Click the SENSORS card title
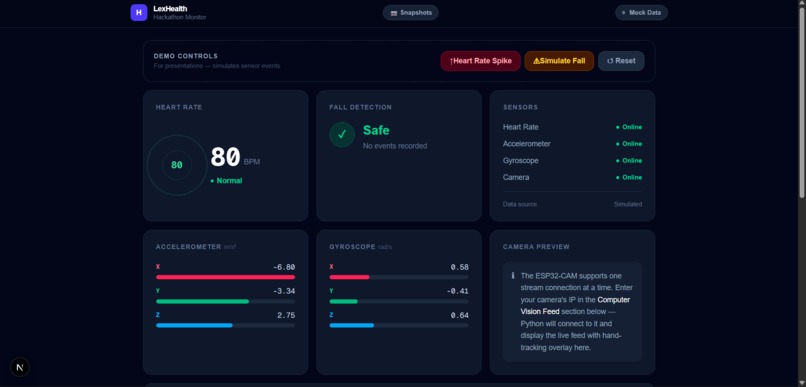806x387 pixels. click(x=520, y=107)
